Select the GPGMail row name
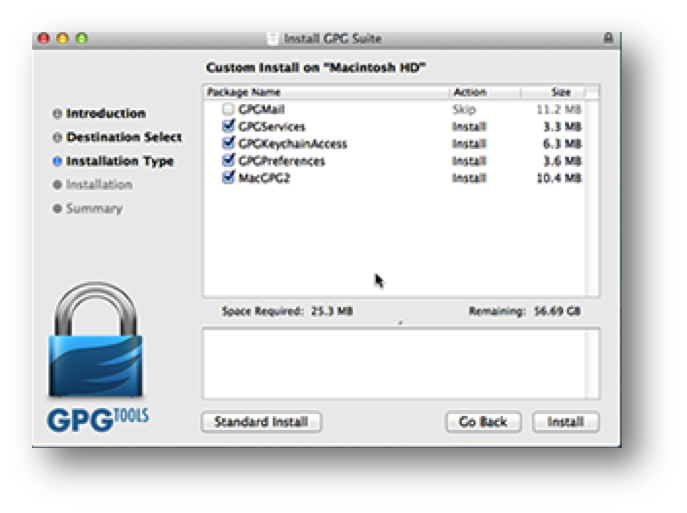Image resolution: width=687 pixels, height=513 pixels. [x=262, y=109]
